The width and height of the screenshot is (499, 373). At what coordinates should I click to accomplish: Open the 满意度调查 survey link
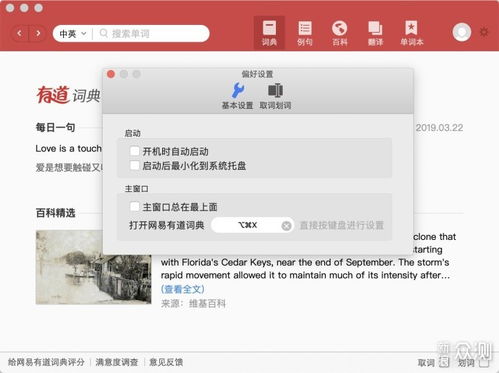[x=117, y=362]
